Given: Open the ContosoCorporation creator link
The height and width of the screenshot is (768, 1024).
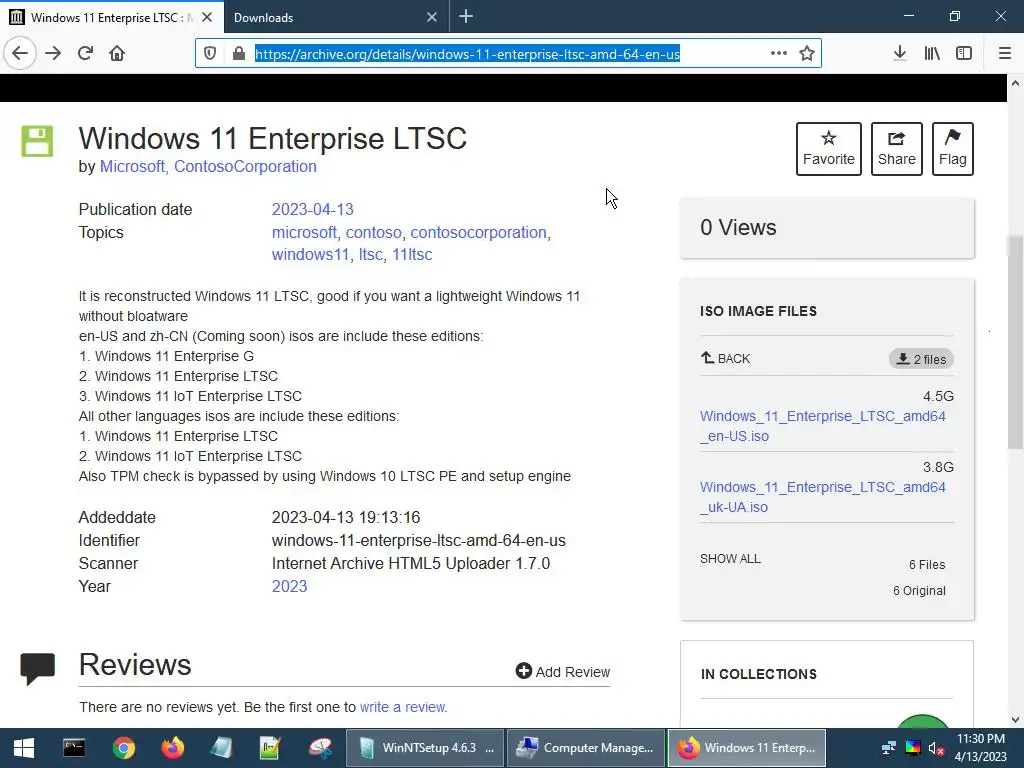Looking at the screenshot, I should coord(245,167).
